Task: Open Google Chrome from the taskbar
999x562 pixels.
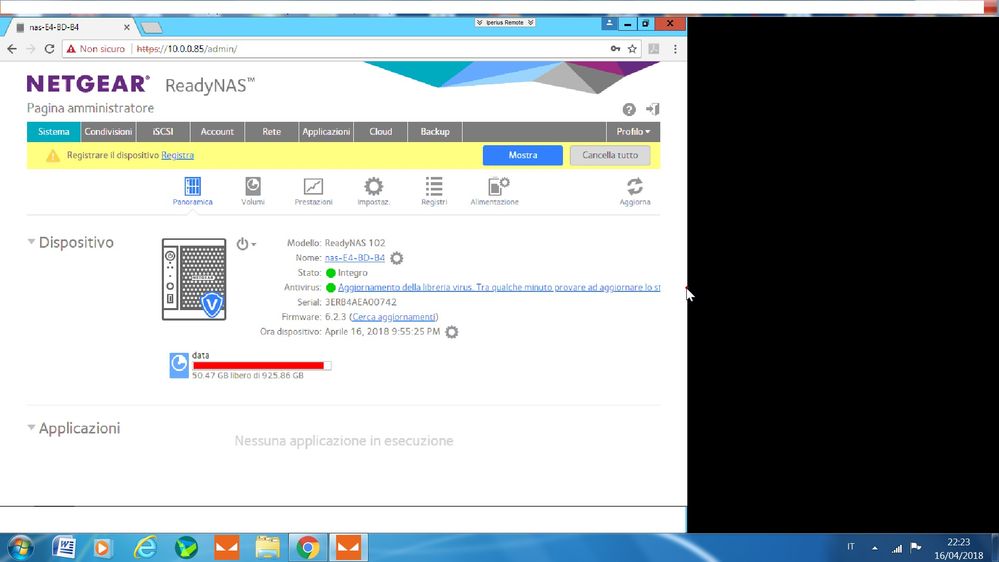Action: point(308,547)
